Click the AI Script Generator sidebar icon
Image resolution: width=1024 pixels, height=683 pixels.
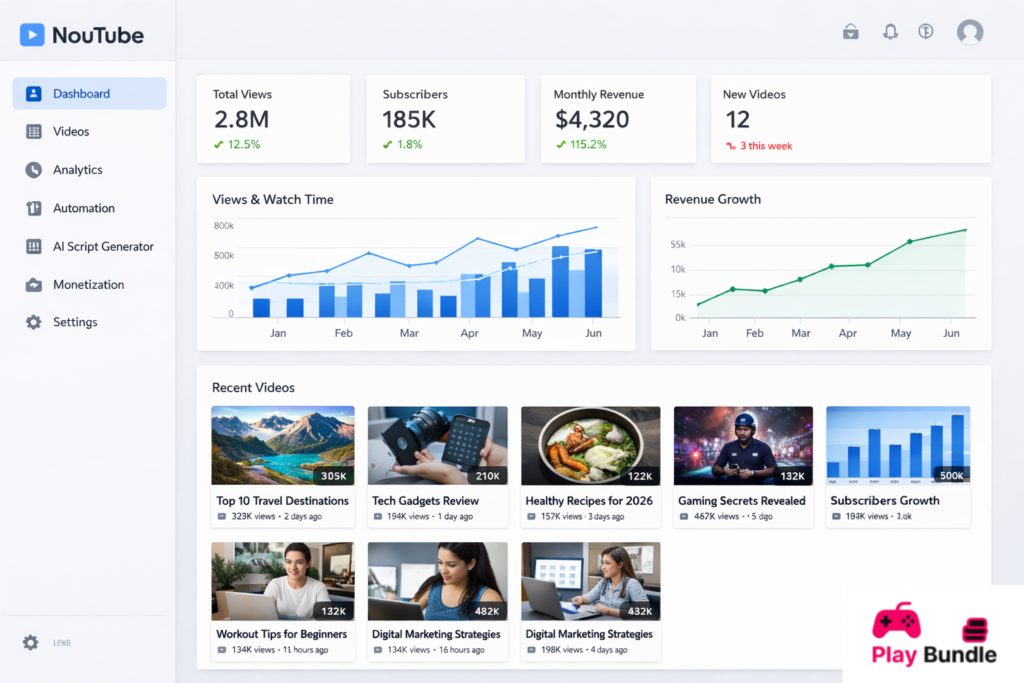point(34,247)
